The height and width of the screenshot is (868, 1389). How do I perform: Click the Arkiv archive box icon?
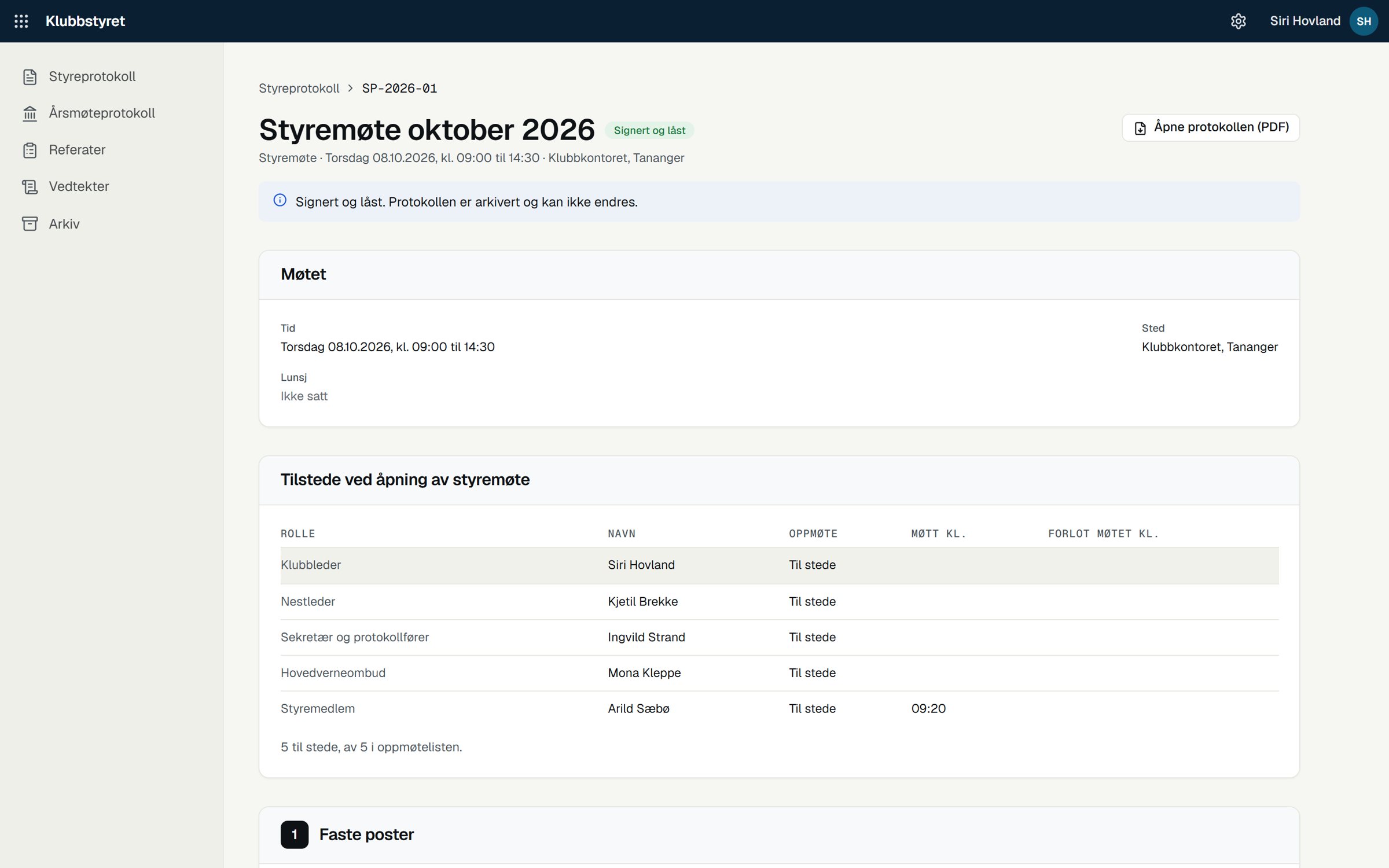(30, 224)
